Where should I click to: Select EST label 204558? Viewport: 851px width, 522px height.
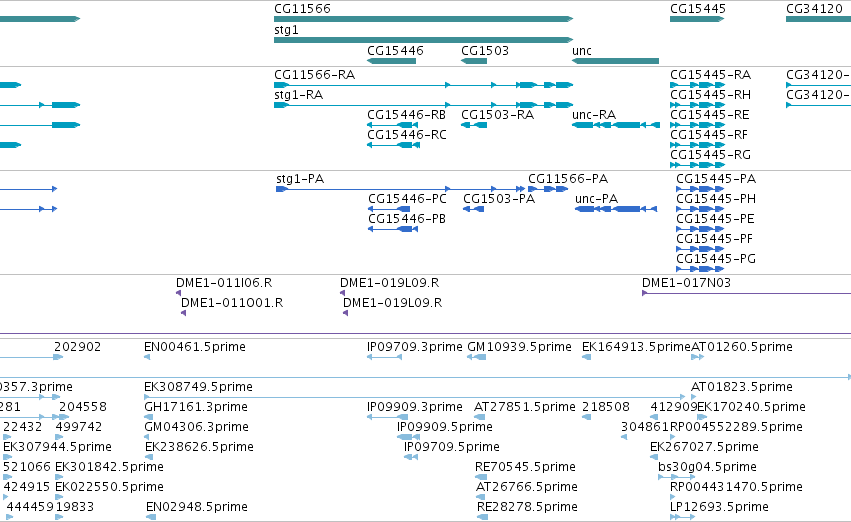[x=82, y=408]
